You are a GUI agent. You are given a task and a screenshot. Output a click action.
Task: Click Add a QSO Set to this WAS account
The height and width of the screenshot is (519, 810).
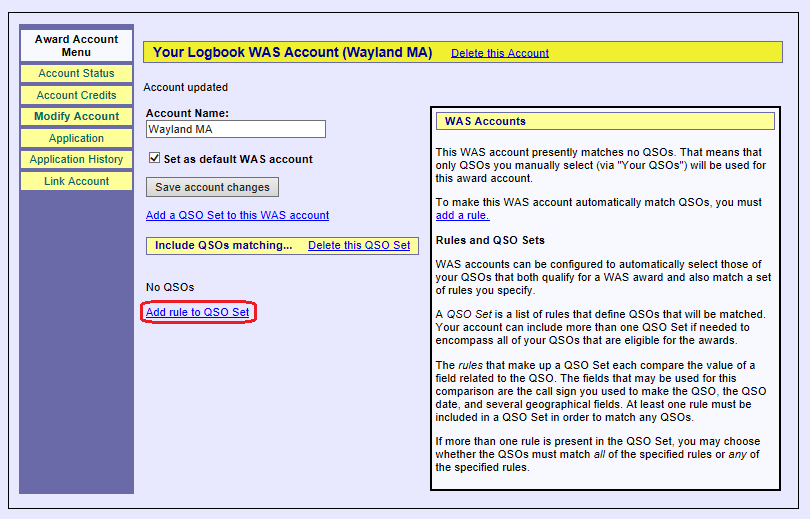(x=237, y=215)
